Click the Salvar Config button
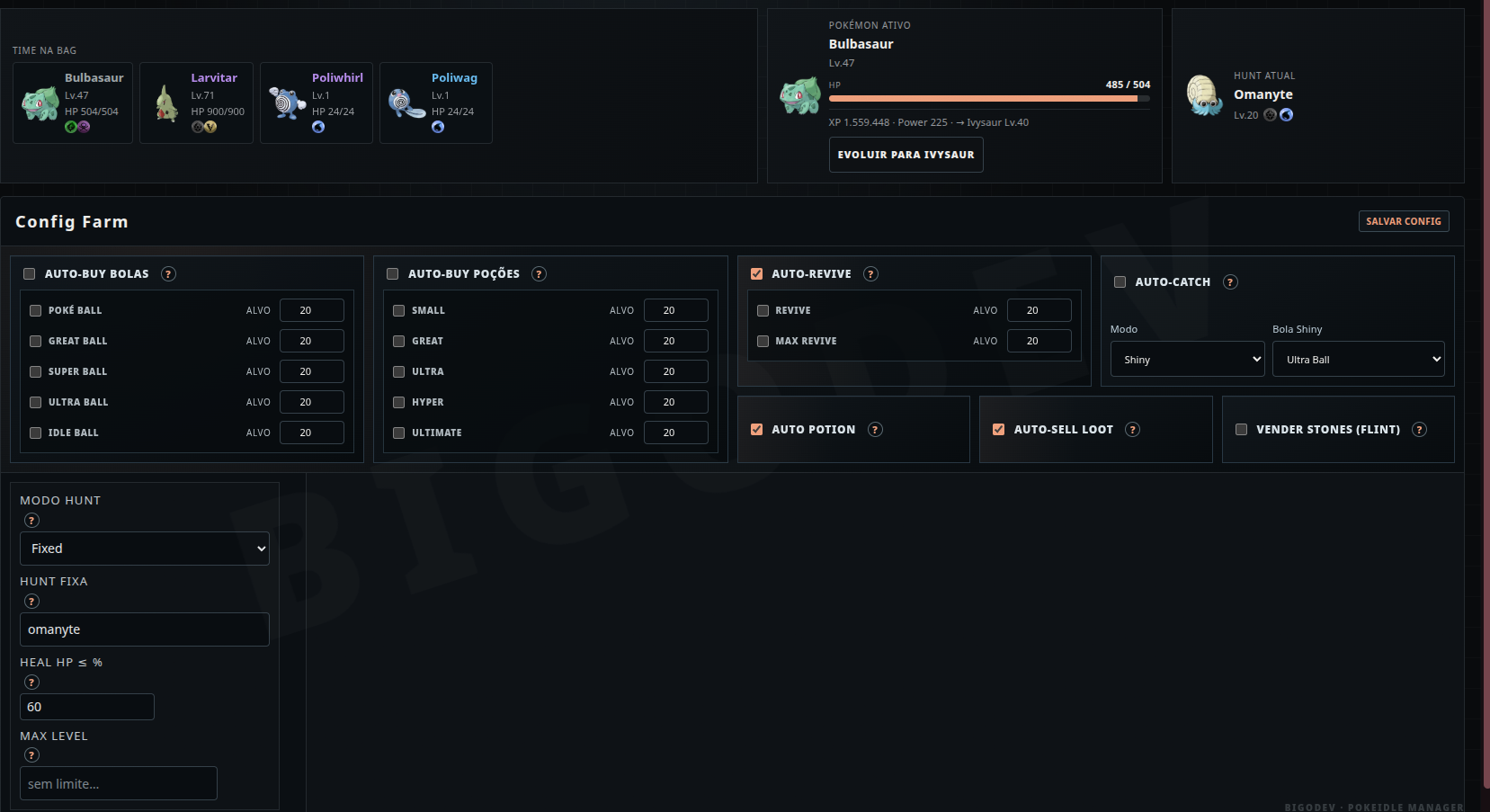 coord(1404,221)
